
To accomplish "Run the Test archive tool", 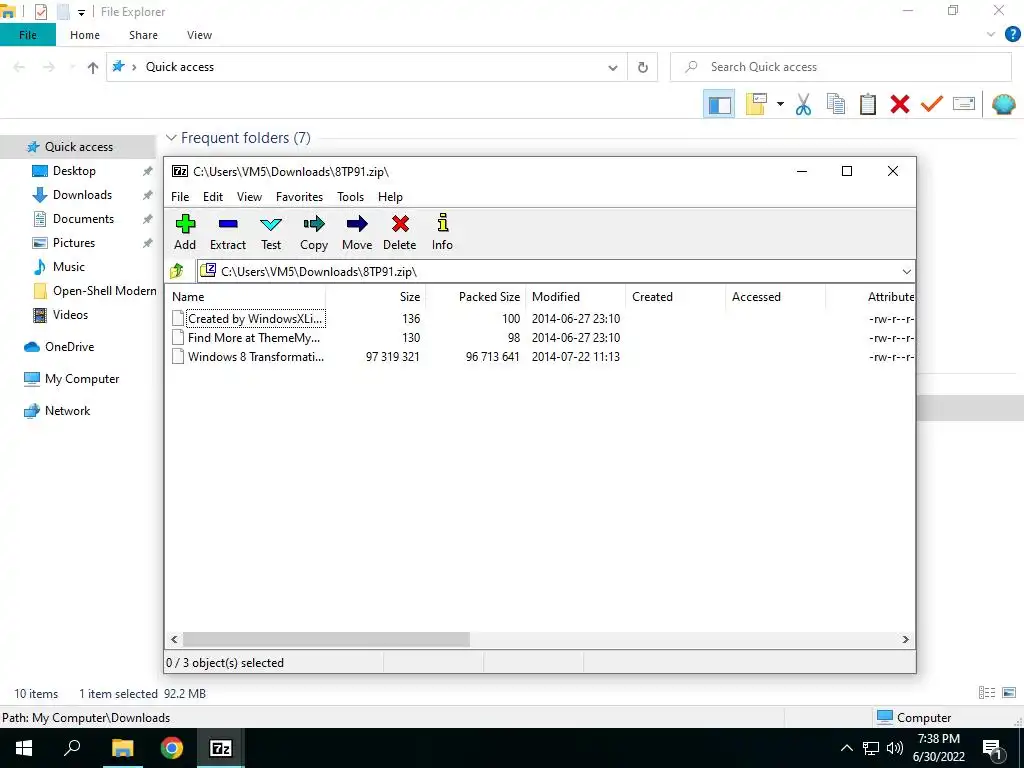I will click(271, 232).
